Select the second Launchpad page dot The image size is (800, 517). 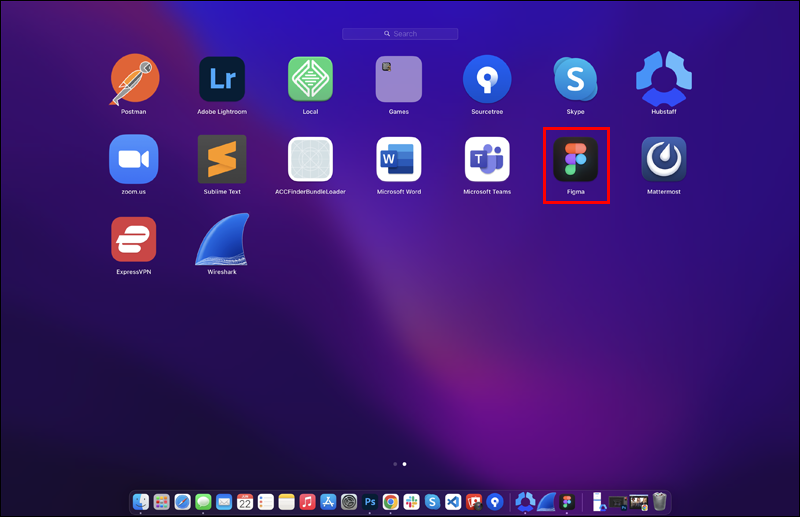(405, 464)
